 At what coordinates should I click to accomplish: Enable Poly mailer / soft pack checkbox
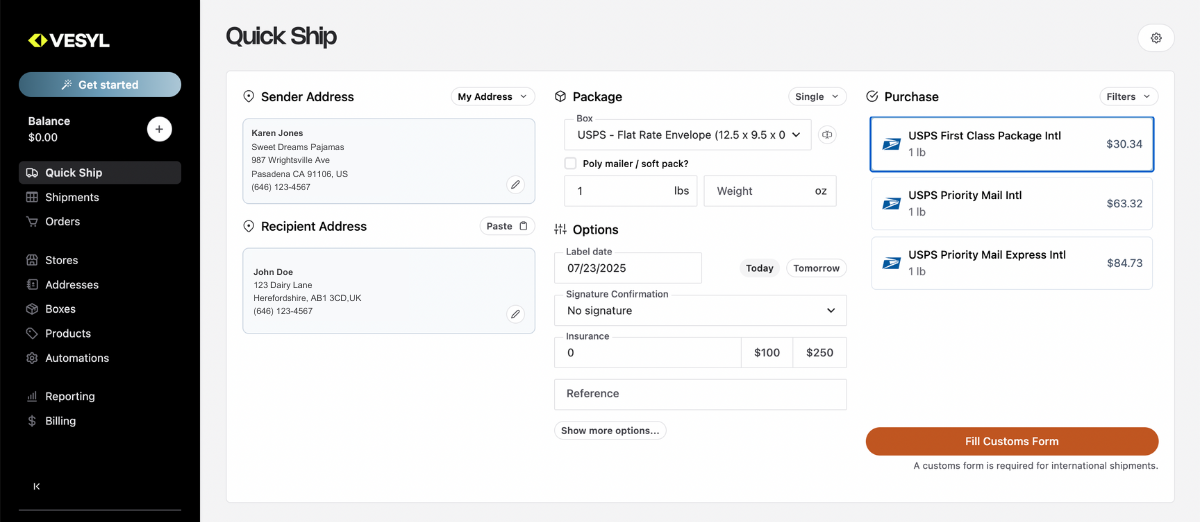(570, 163)
